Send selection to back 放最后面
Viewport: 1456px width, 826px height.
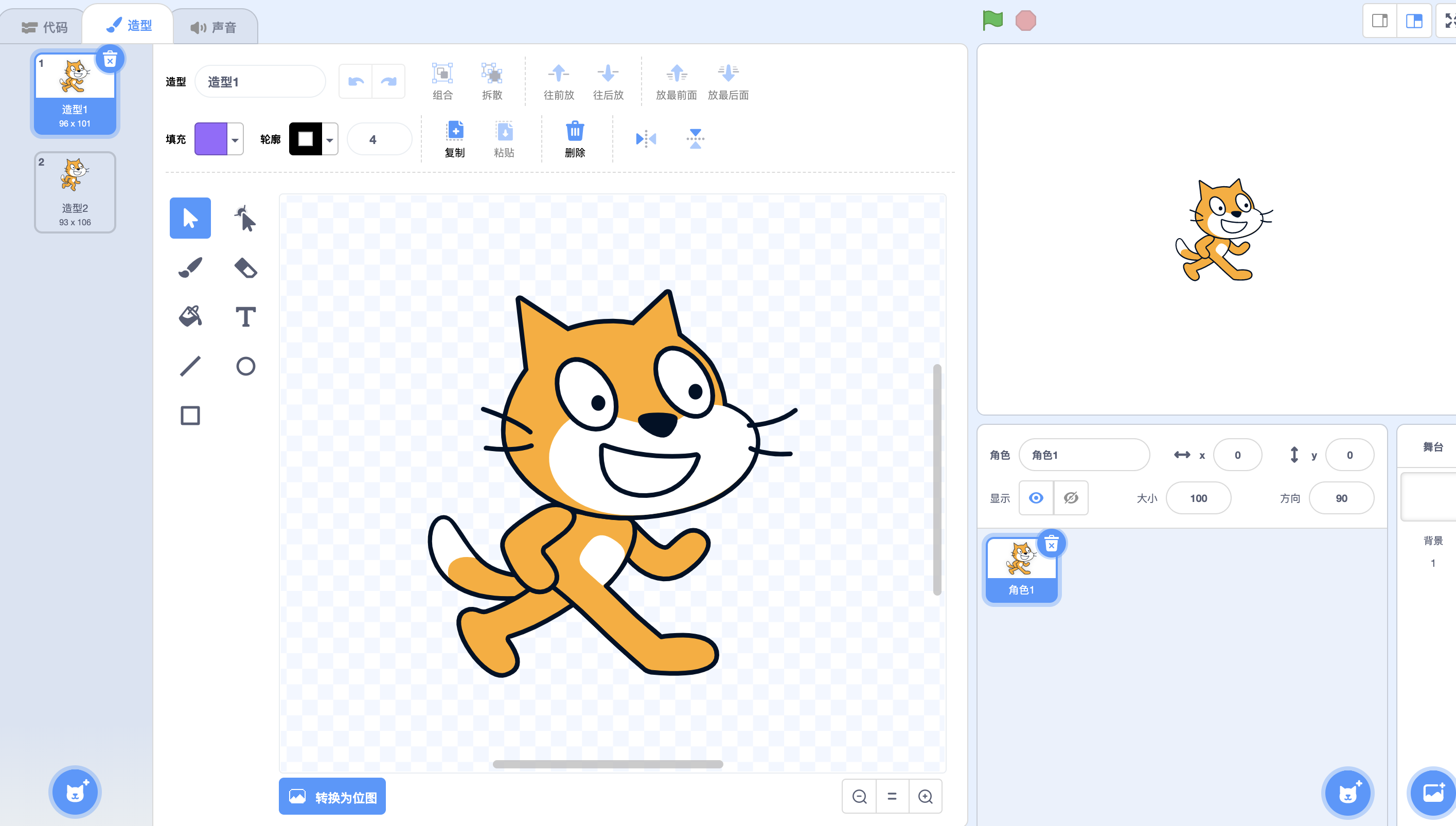click(728, 82)
